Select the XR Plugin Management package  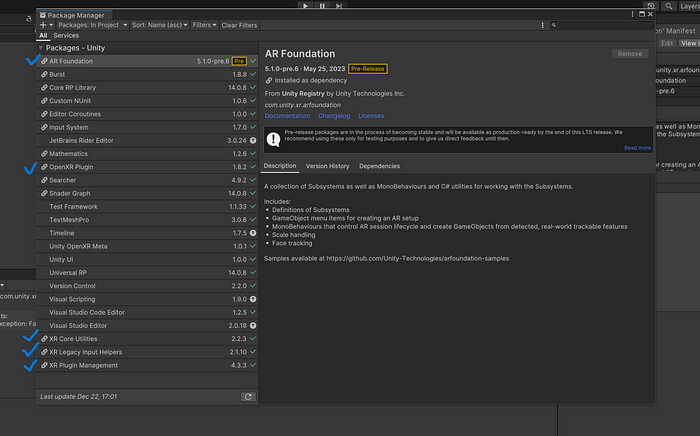(147, 365)
